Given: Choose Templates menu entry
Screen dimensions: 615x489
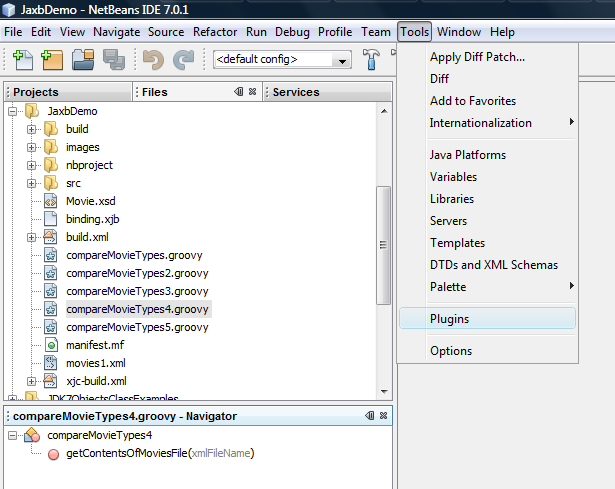Looking at the screenshot, I should coord(488,243).
